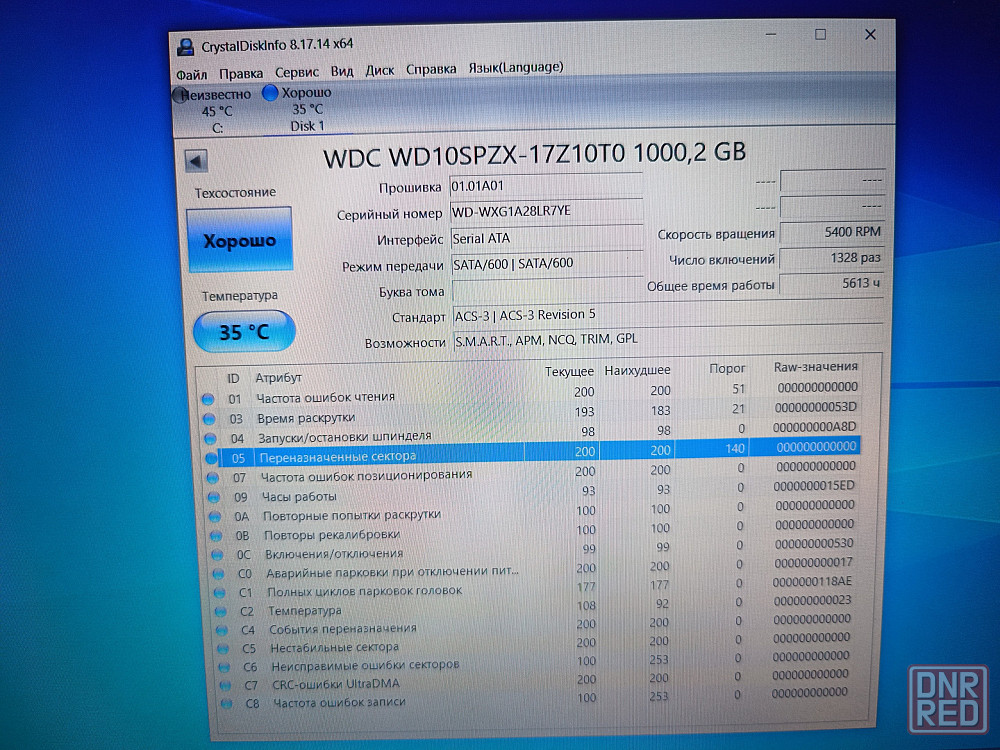
Task: Click the 1328 раз power-on count value
Action: (832, 258)
